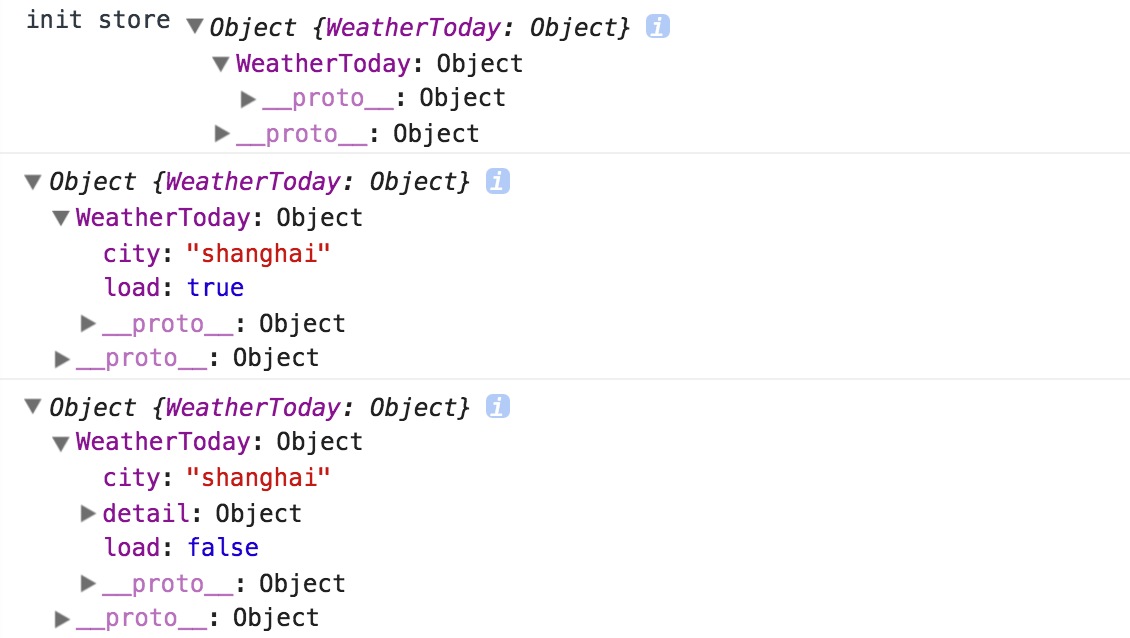The width and height of the screenshot is (1130, 638).
Task: Expand __proto__ nested inside init store's WeatherToday
Action: pos(248,98)
